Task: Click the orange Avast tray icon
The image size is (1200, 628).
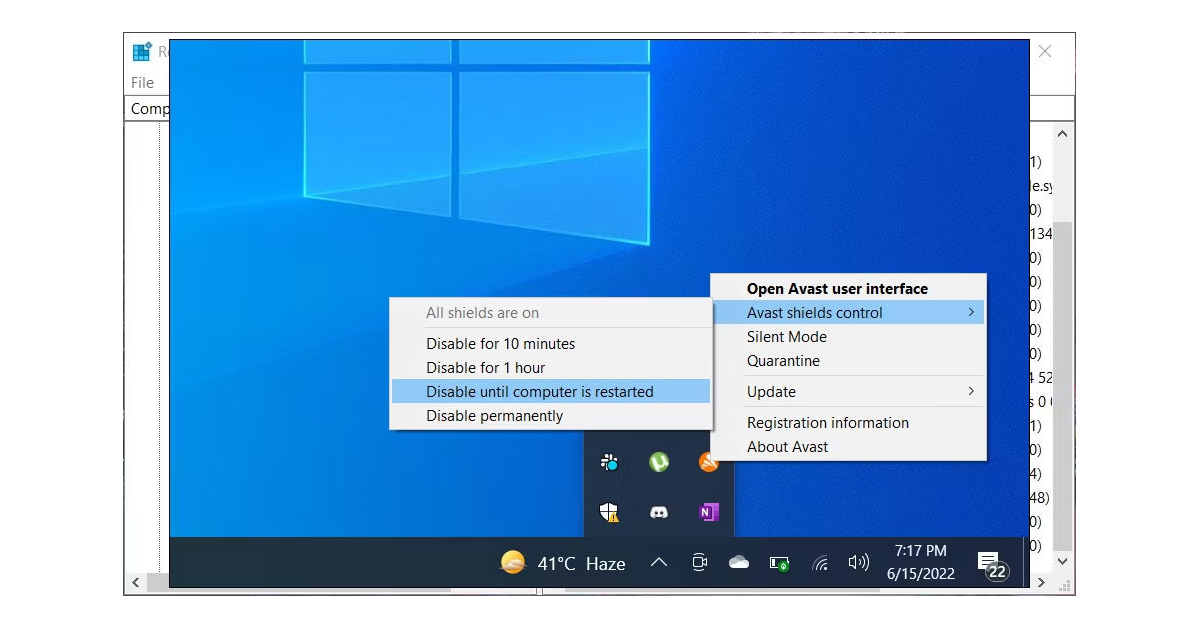Action: tap(708, 463)
